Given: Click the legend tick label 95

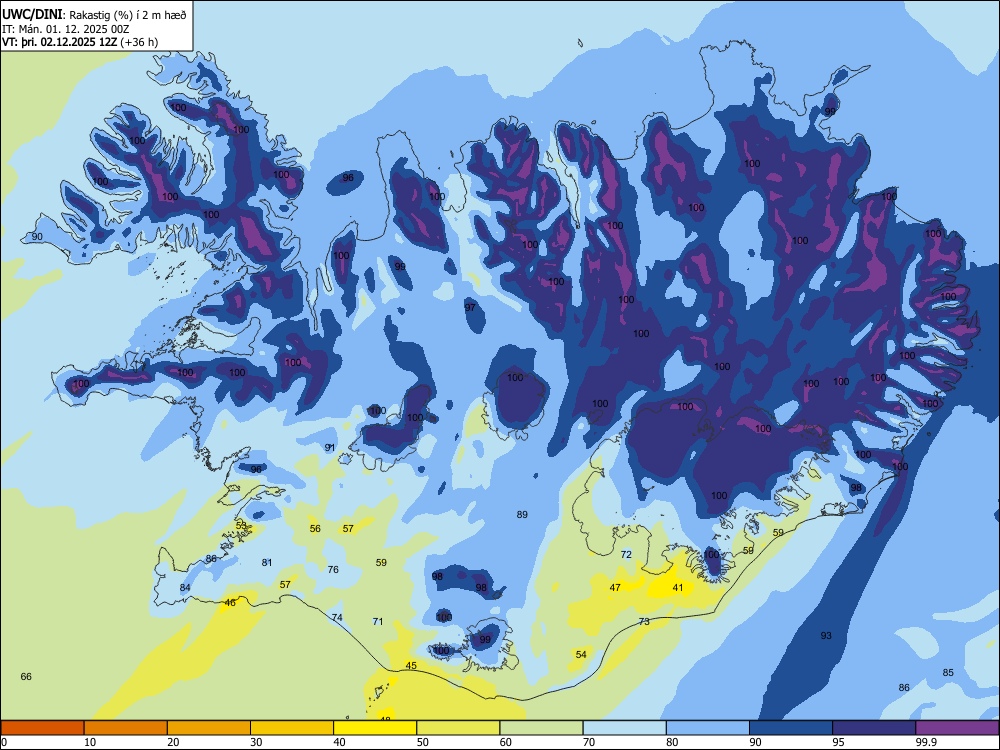Looking at the screenshot, I should (839, 742).
